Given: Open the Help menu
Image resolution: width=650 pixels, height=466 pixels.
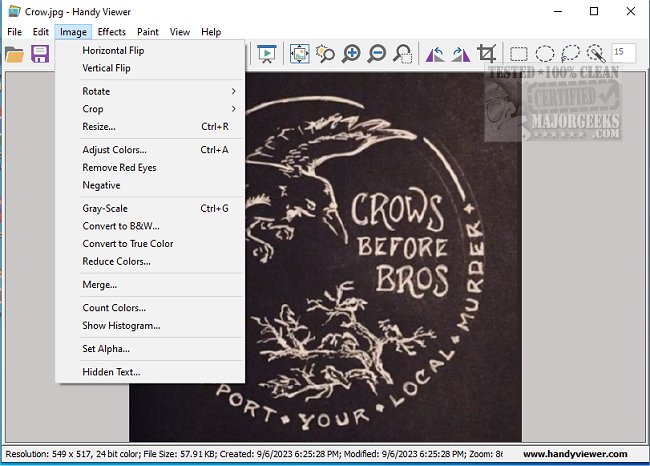Looking at the screenshot, I should (x=211, y=32).
